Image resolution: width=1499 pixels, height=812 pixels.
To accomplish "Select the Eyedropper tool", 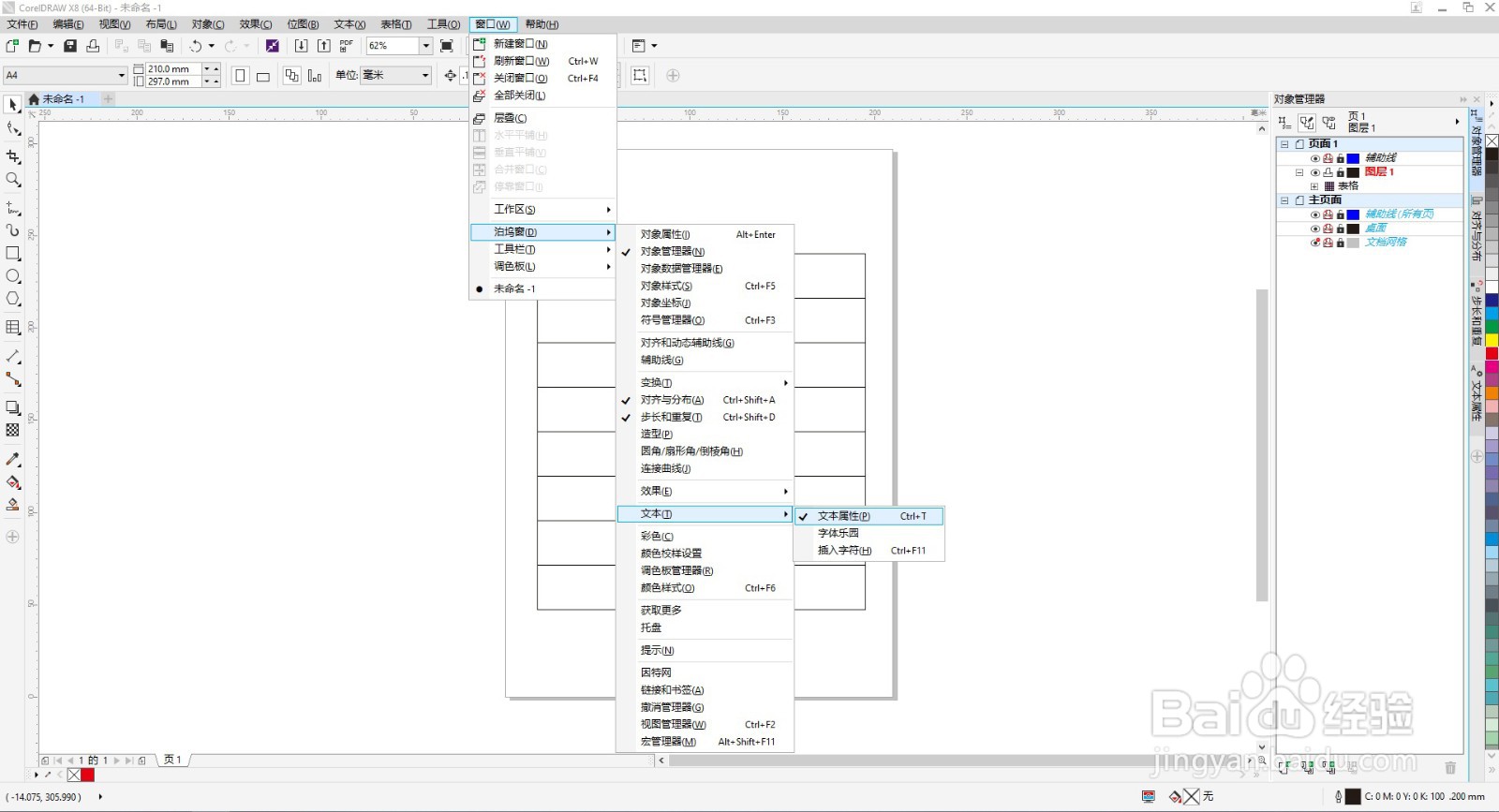I will 13,459.
